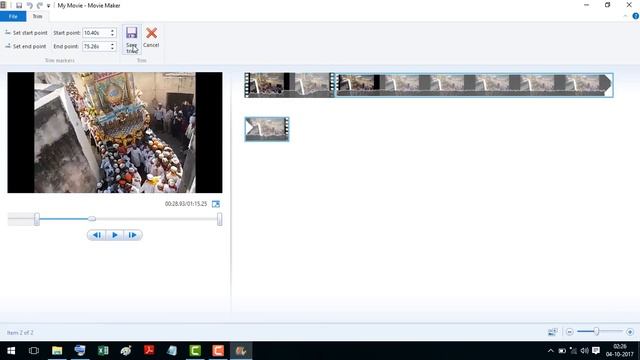Collapse the ribbon with the chevron

click(625, 16)
